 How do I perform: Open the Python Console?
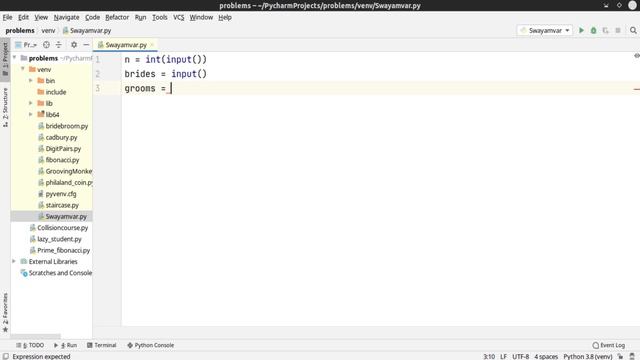(x=150, y=345)
